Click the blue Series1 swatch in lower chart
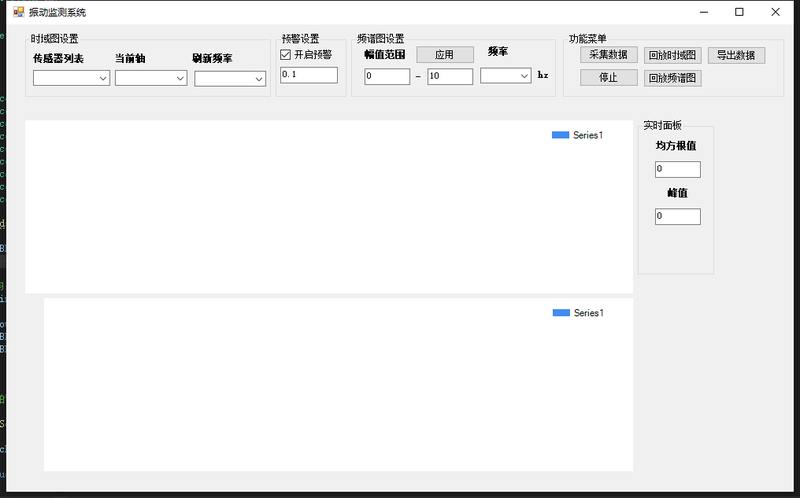This screenshot has width=800, height=498. point(561,313)
